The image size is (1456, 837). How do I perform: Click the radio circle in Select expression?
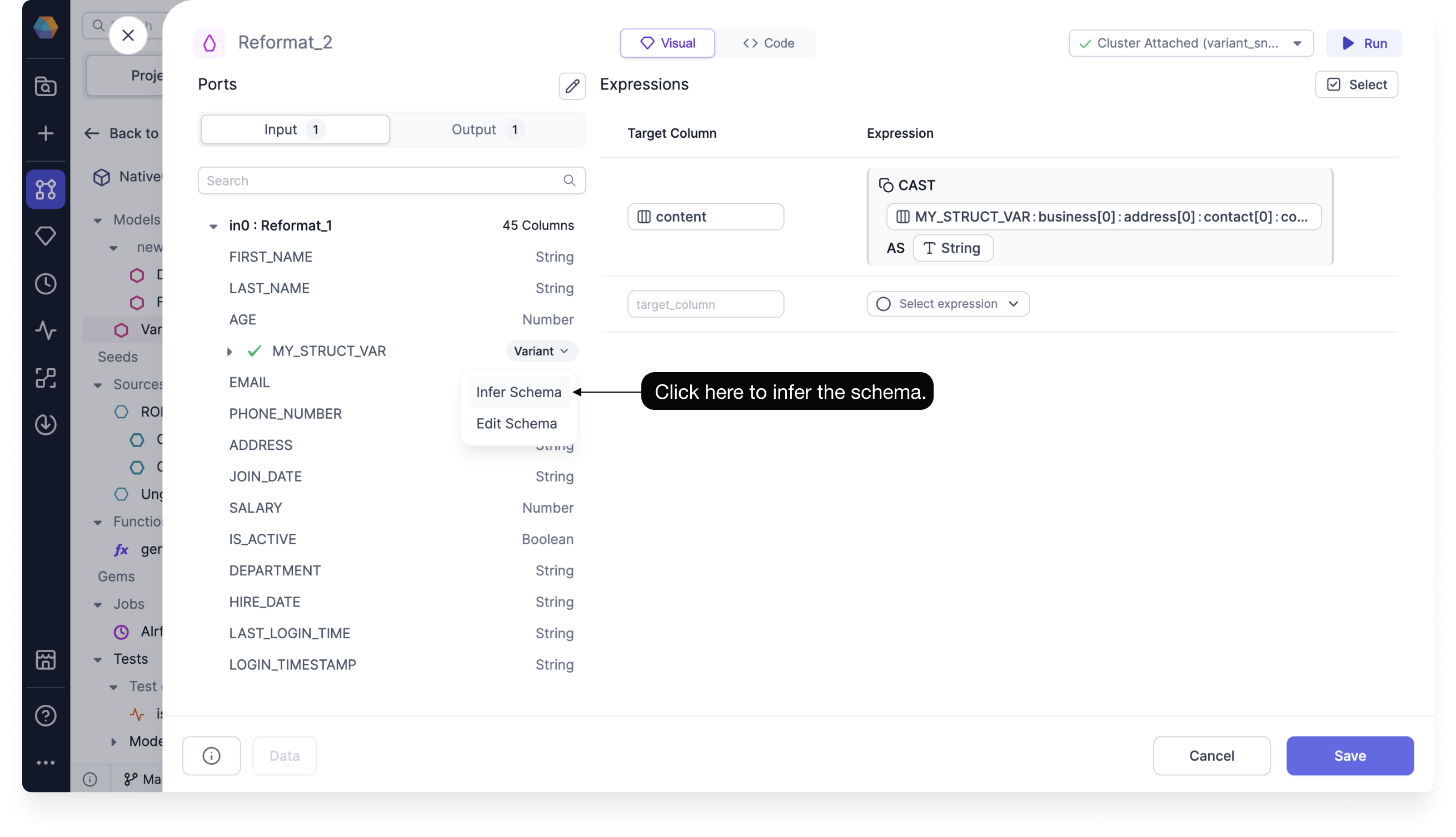(x=882, y=303)
